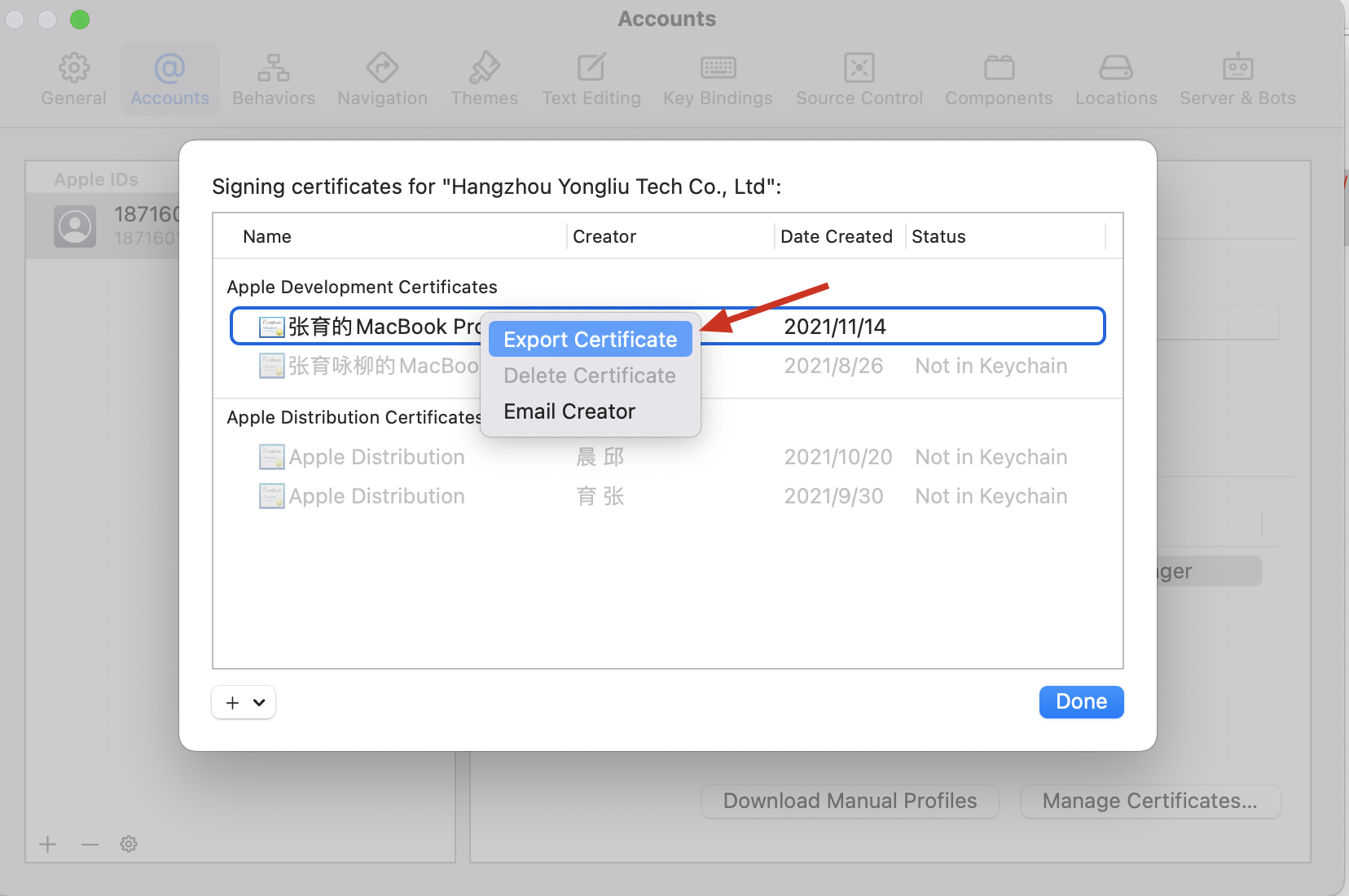Viewport: 1349px width, 896px height.
Task: Click the Apple IDs list header
Action: pos(96,179)
